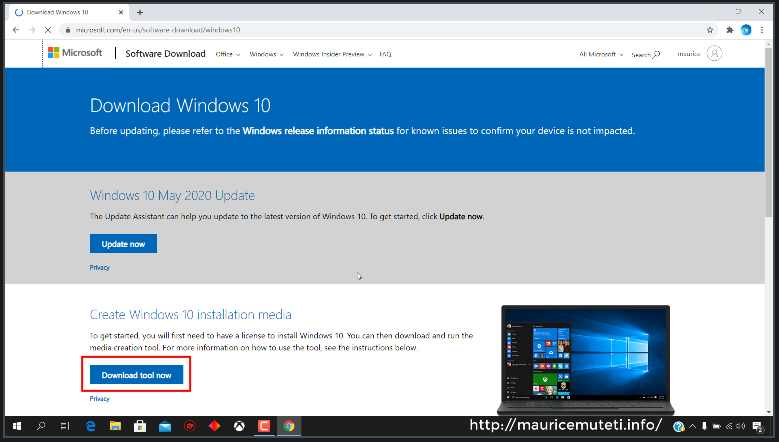Open the Microsoft site search
779x442 pixels.
pos(645,54)
